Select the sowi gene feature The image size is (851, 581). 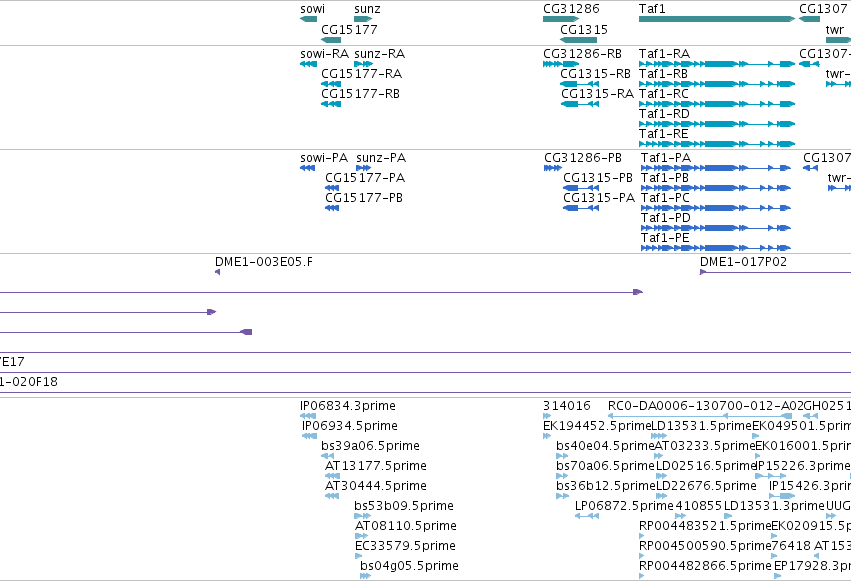click(x=308, y=19)
